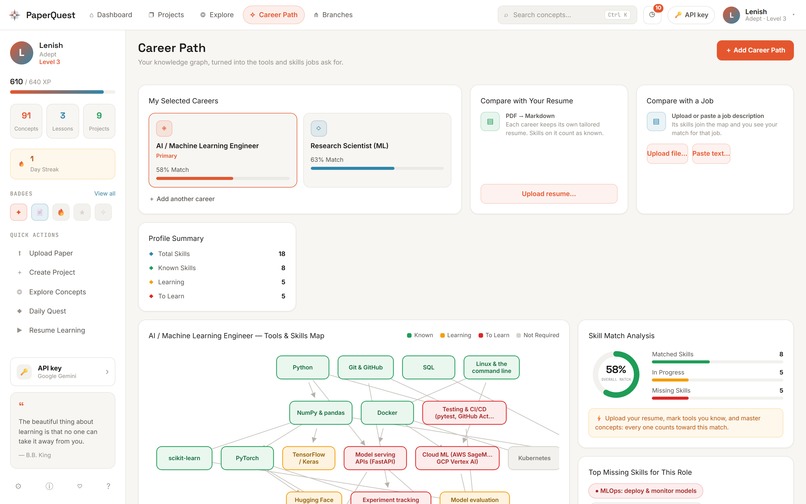Switch to the Explore tab
The image size is (806, 504).
(217, 15)
